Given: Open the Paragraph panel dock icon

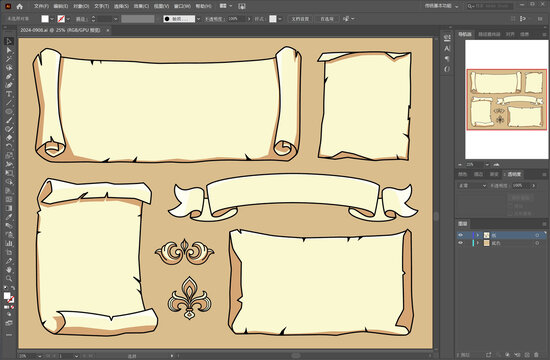Looking at the screenshot, I should pos(447,59).
